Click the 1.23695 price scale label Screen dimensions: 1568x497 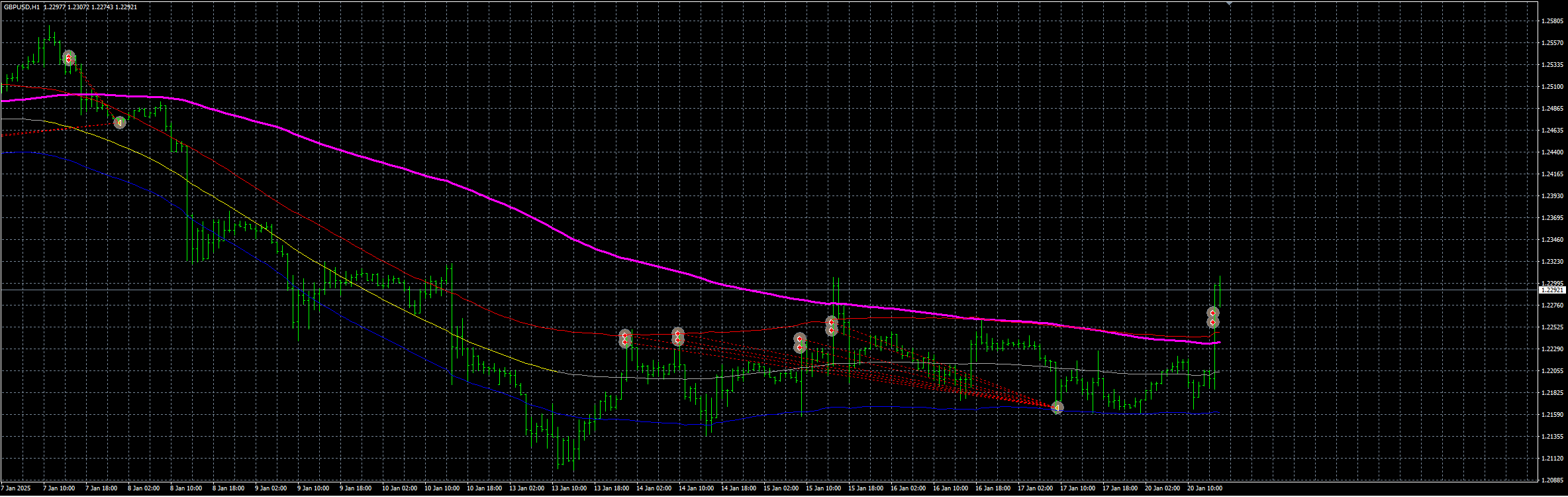tap(1552, 218)
